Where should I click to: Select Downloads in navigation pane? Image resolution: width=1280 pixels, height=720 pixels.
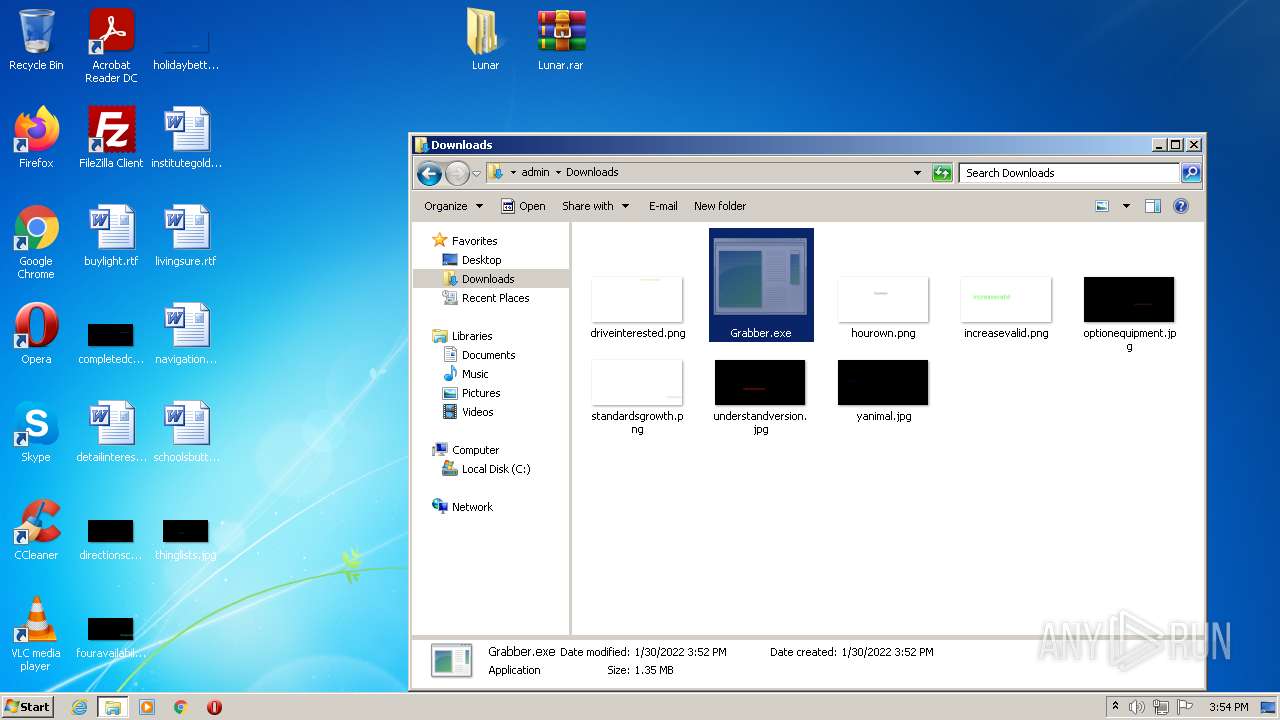488,279
